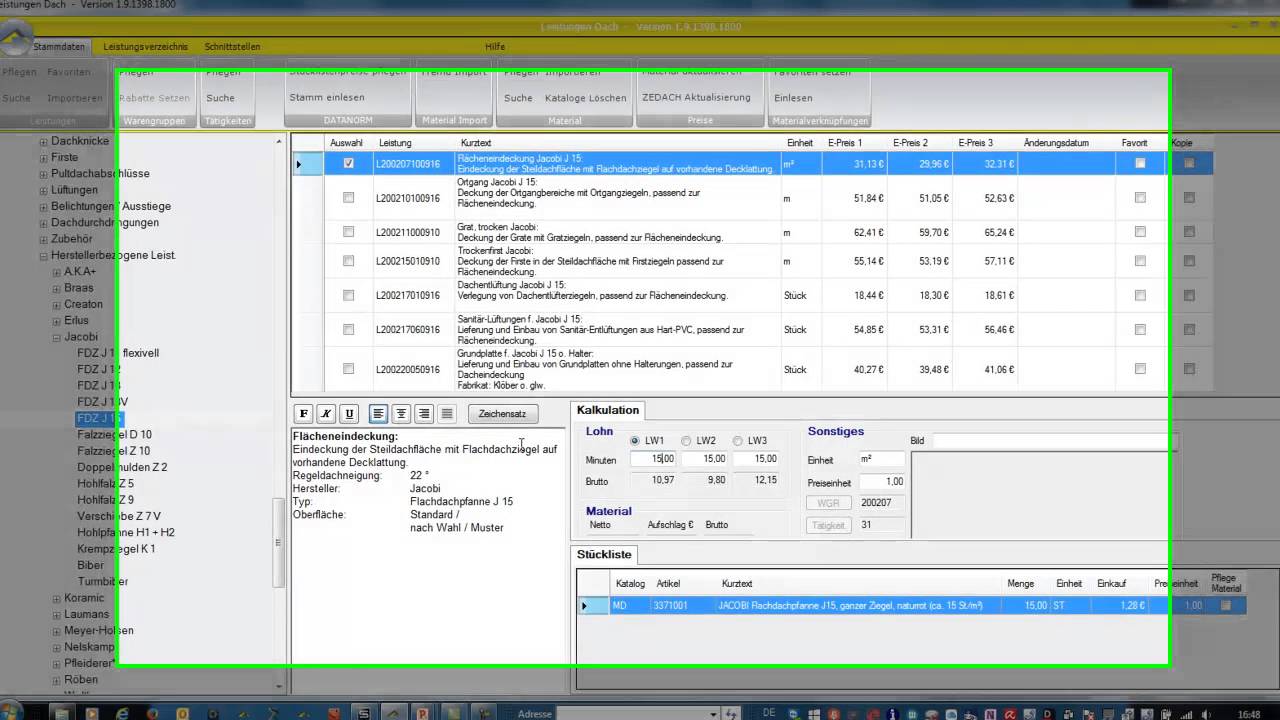Select Doppelmulden Z 2 in the tree
Image resolution: width=1280 pixels, height=720 pixels.
click(x=122, y=468)
